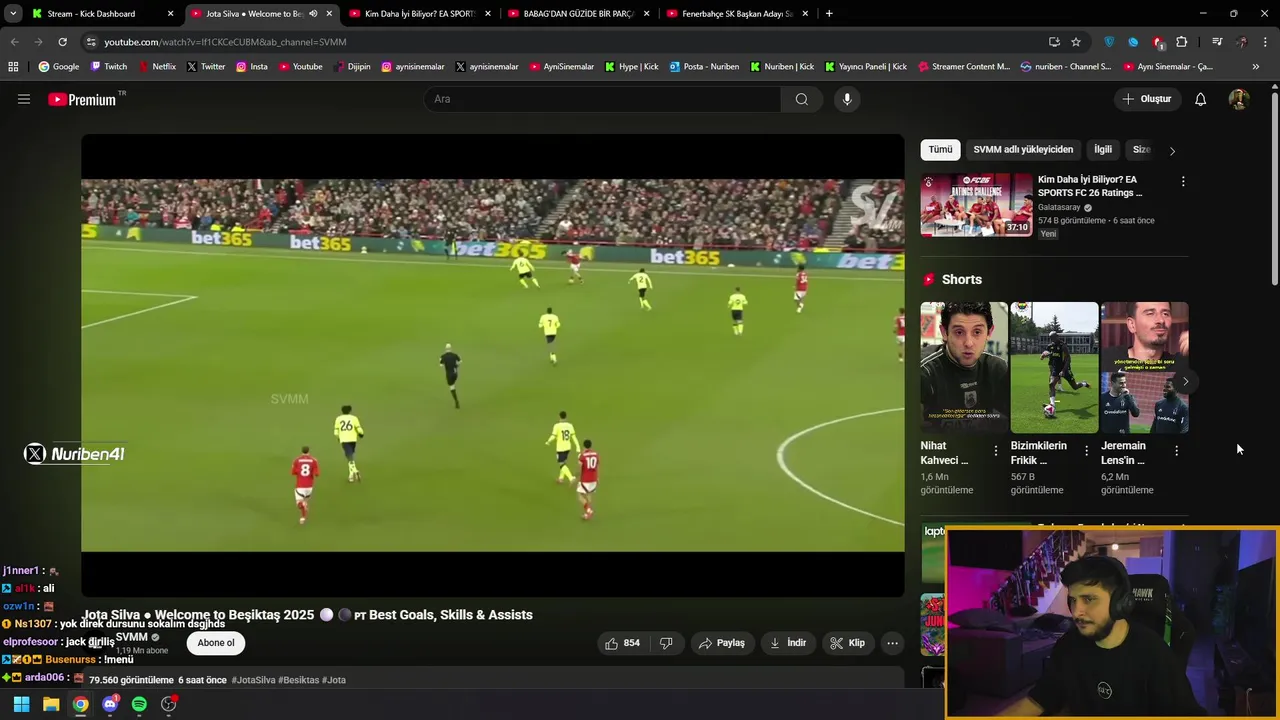Select the Tümü filter chip

pyautogui.click(x=940, y=150)
